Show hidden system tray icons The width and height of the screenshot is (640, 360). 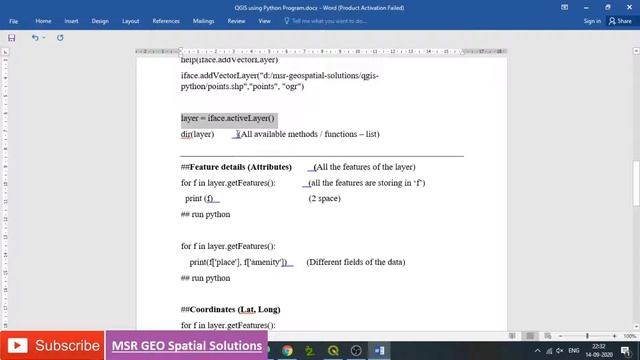[538, 351]
